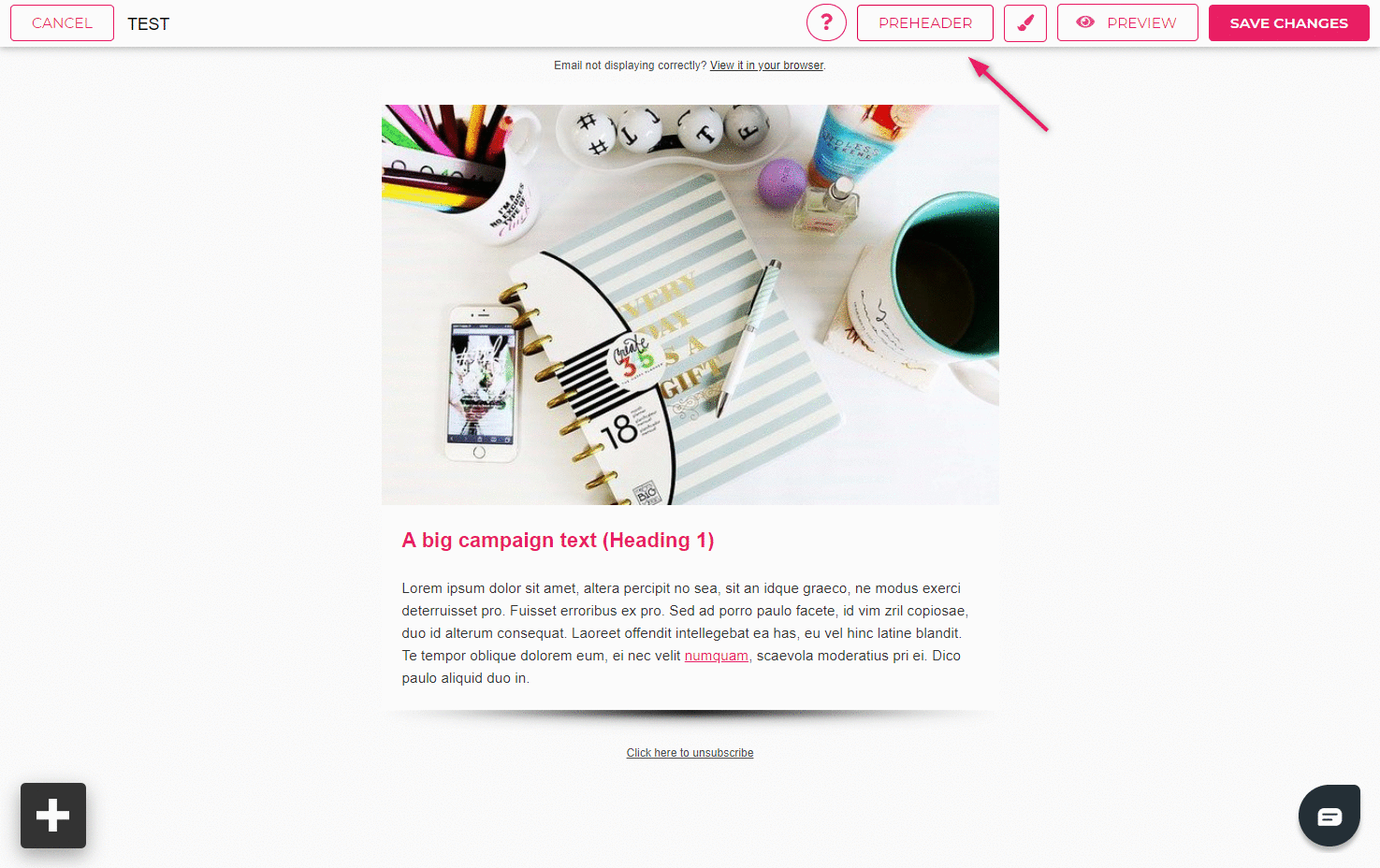Select the shadow divider below the text
The width and height of the screenshot is (1380, 868).
click(x=690, y=716)
